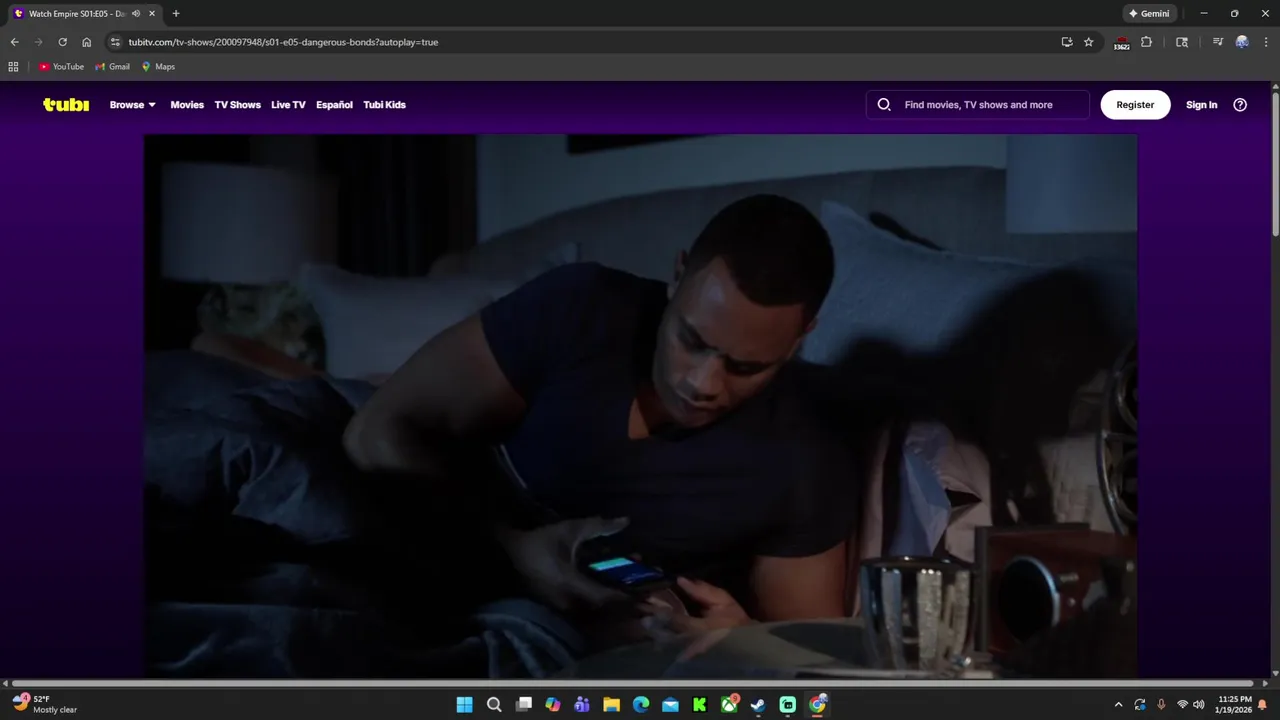Open the Movies section
1280x720 pixels.
point(187,105)
